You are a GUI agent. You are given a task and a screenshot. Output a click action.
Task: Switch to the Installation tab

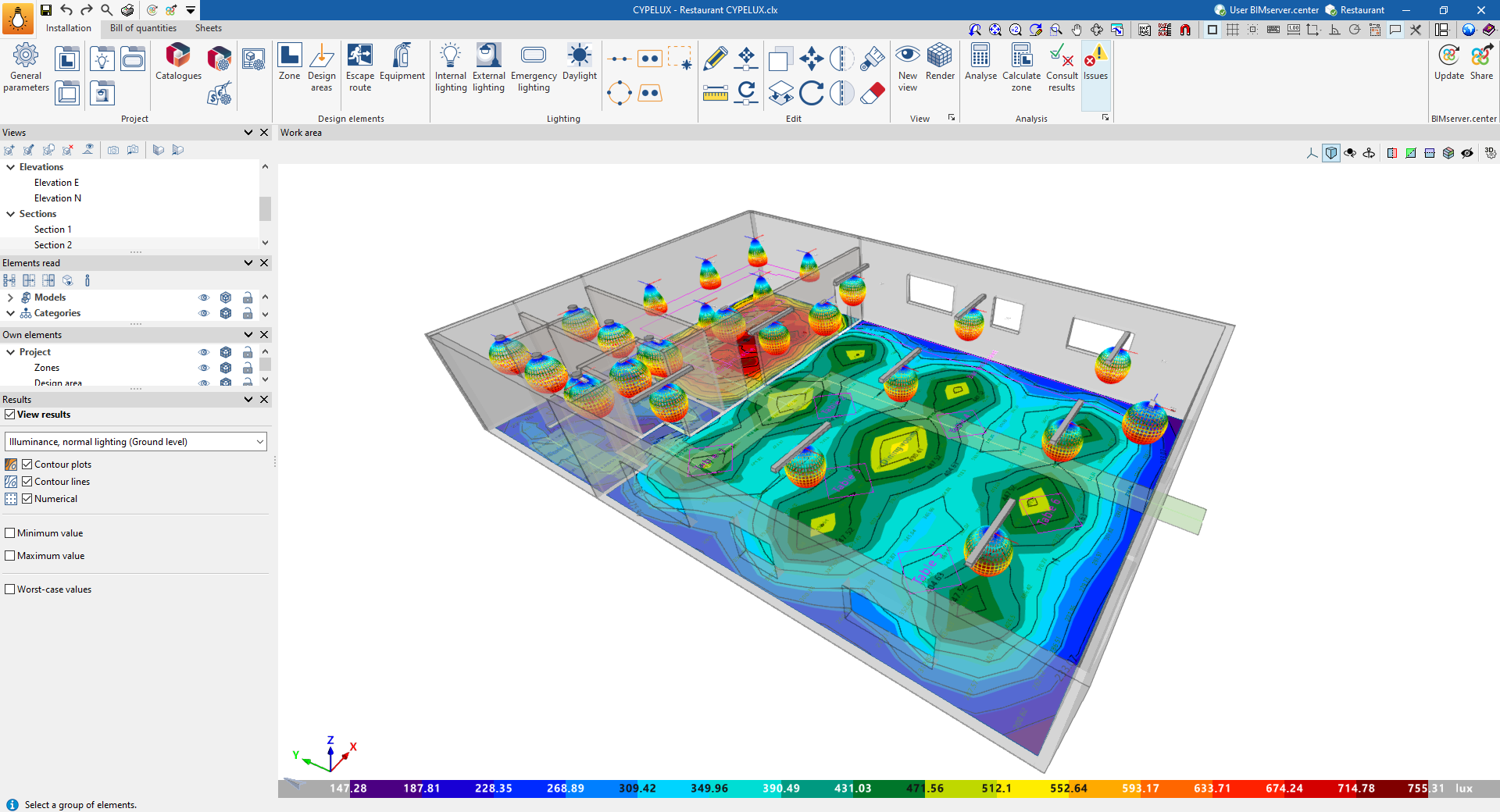pyautogui.click(x=69, y=28)
